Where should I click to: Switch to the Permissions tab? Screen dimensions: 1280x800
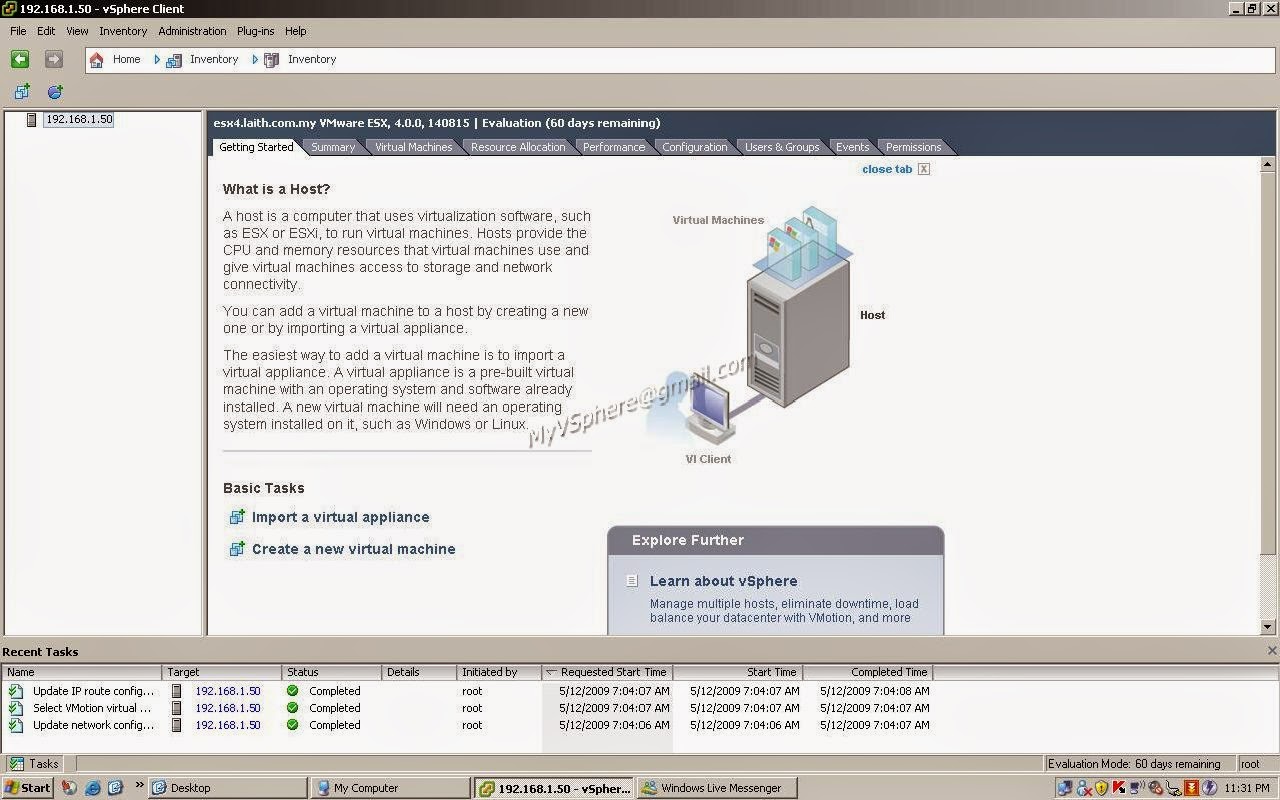coord(913,147)
